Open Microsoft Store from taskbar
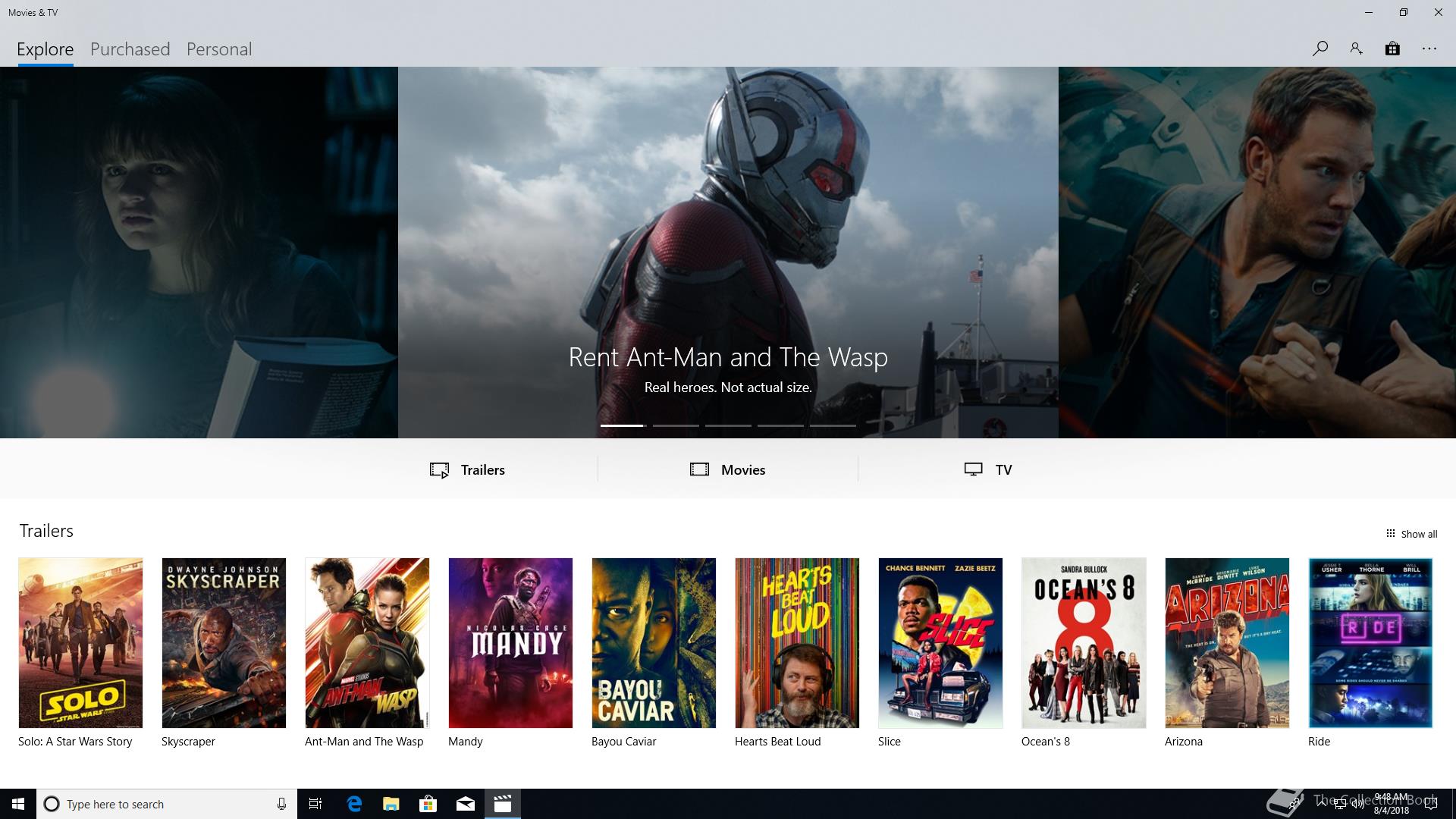The image size is (1456, 819). (x=428, y=804)
